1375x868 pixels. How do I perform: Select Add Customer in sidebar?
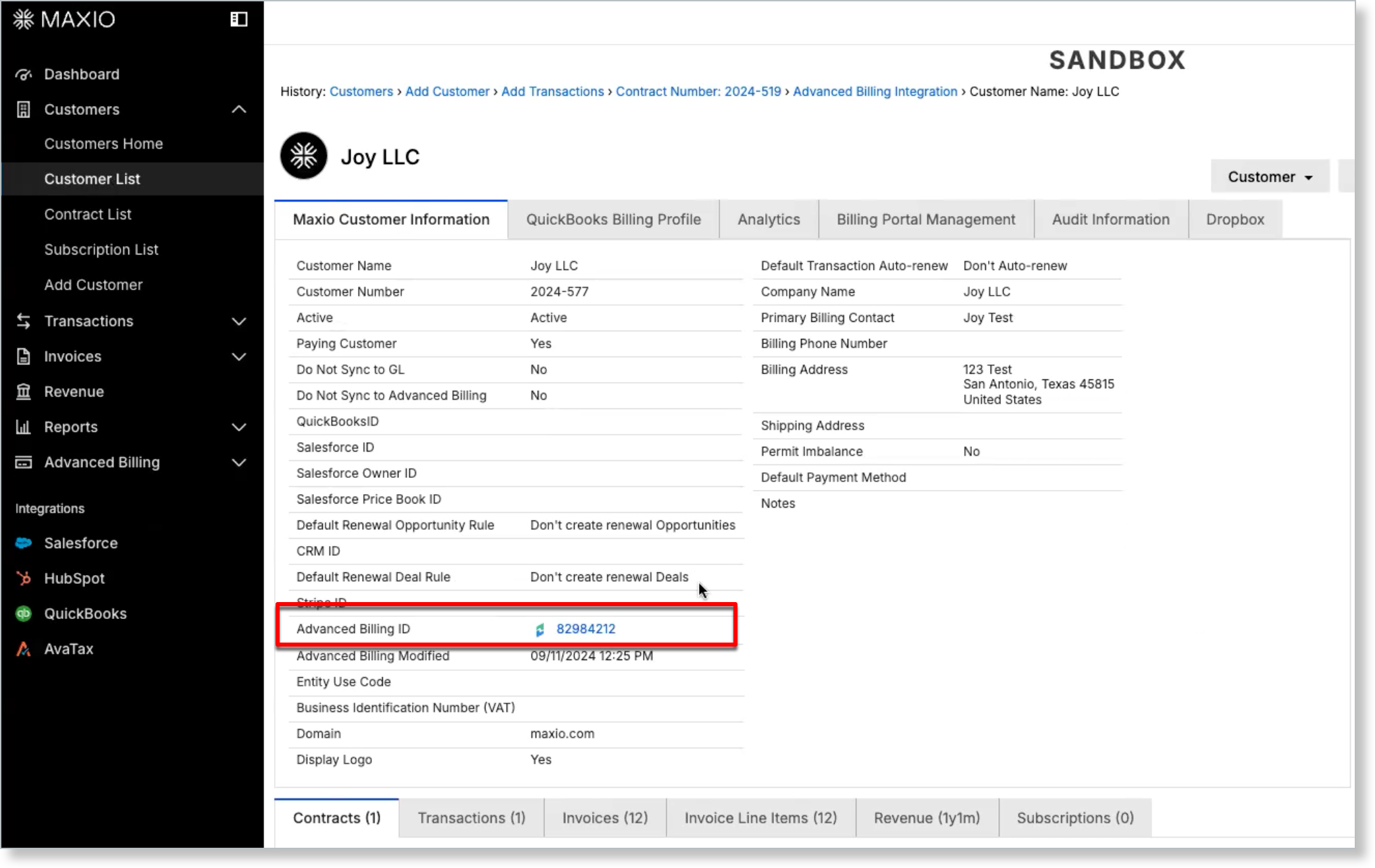pyautogui.click(x=93, y=285)
